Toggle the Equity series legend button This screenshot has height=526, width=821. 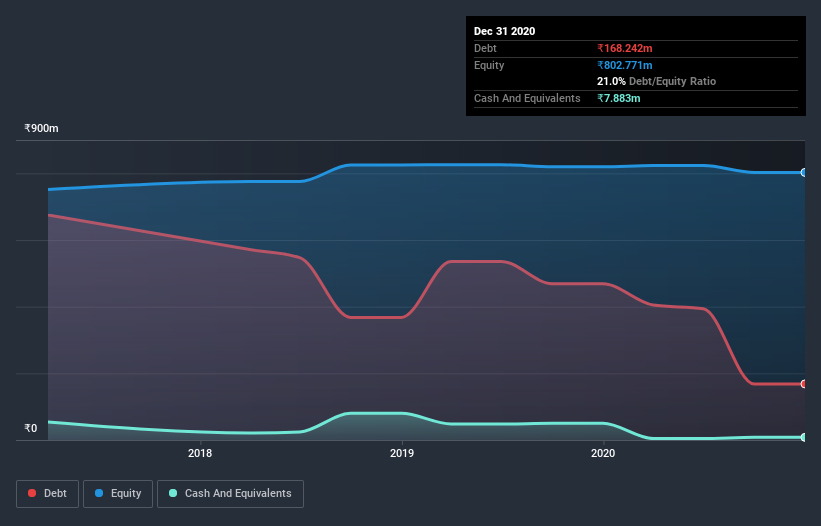pos(118,494)
